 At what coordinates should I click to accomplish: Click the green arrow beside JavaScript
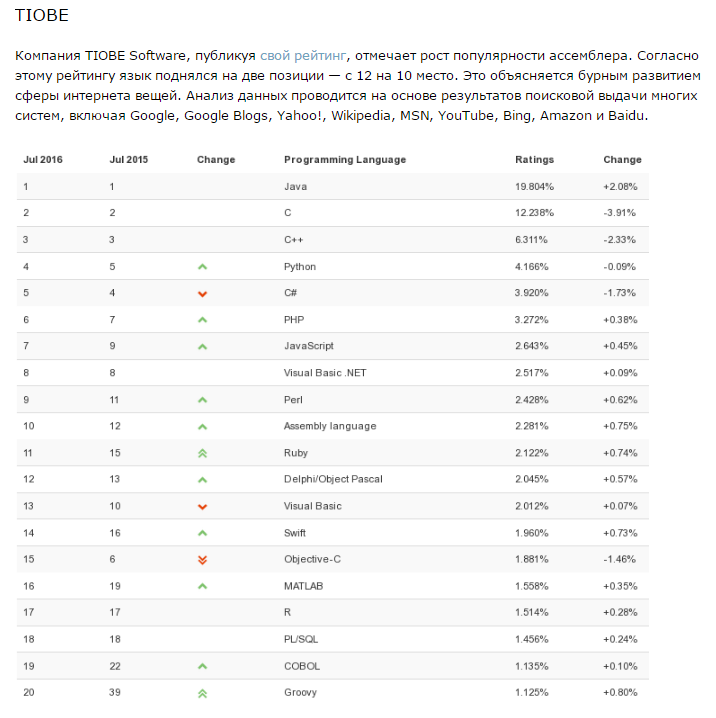pyautogui.click(x=202, y=347)
